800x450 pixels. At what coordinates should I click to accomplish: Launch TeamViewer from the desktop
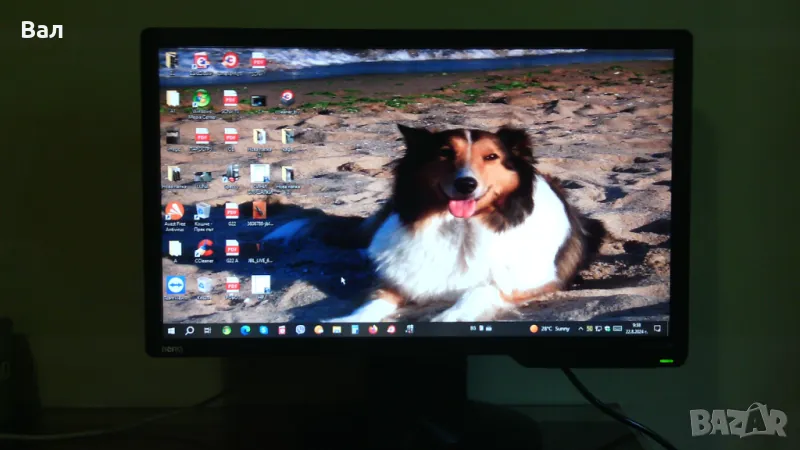pyautogui.click(x=176, y=288)
